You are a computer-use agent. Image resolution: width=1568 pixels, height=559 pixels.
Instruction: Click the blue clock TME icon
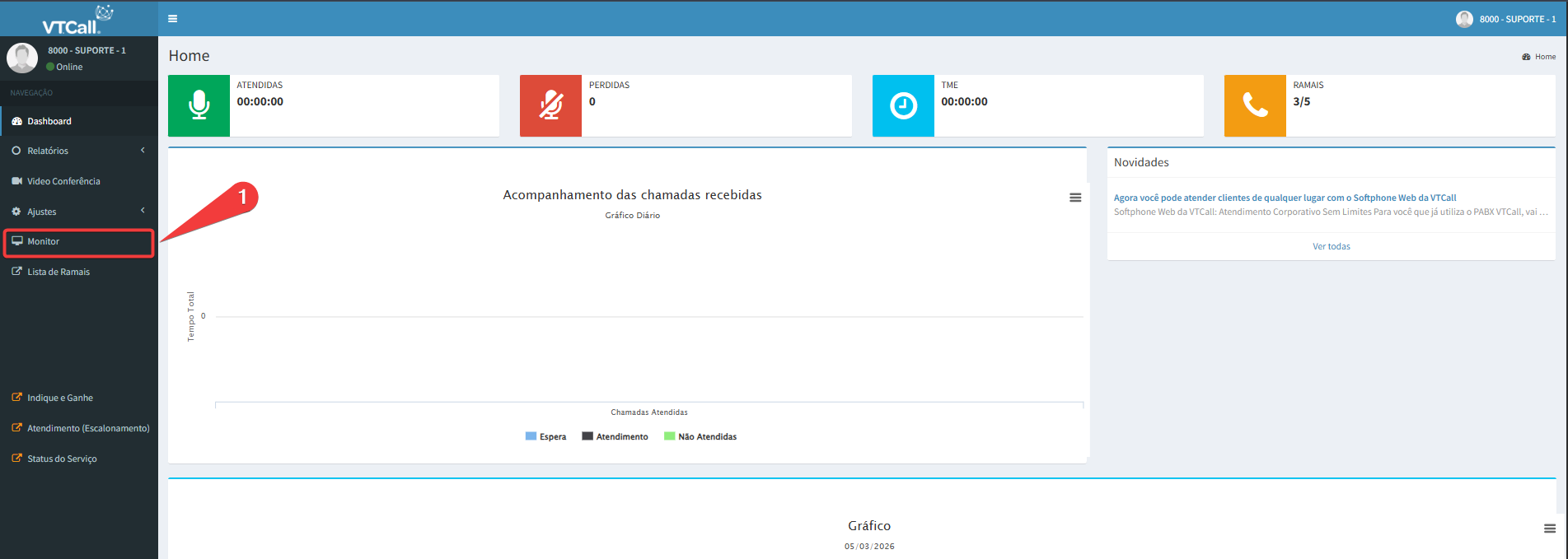(x=903, y=105)
